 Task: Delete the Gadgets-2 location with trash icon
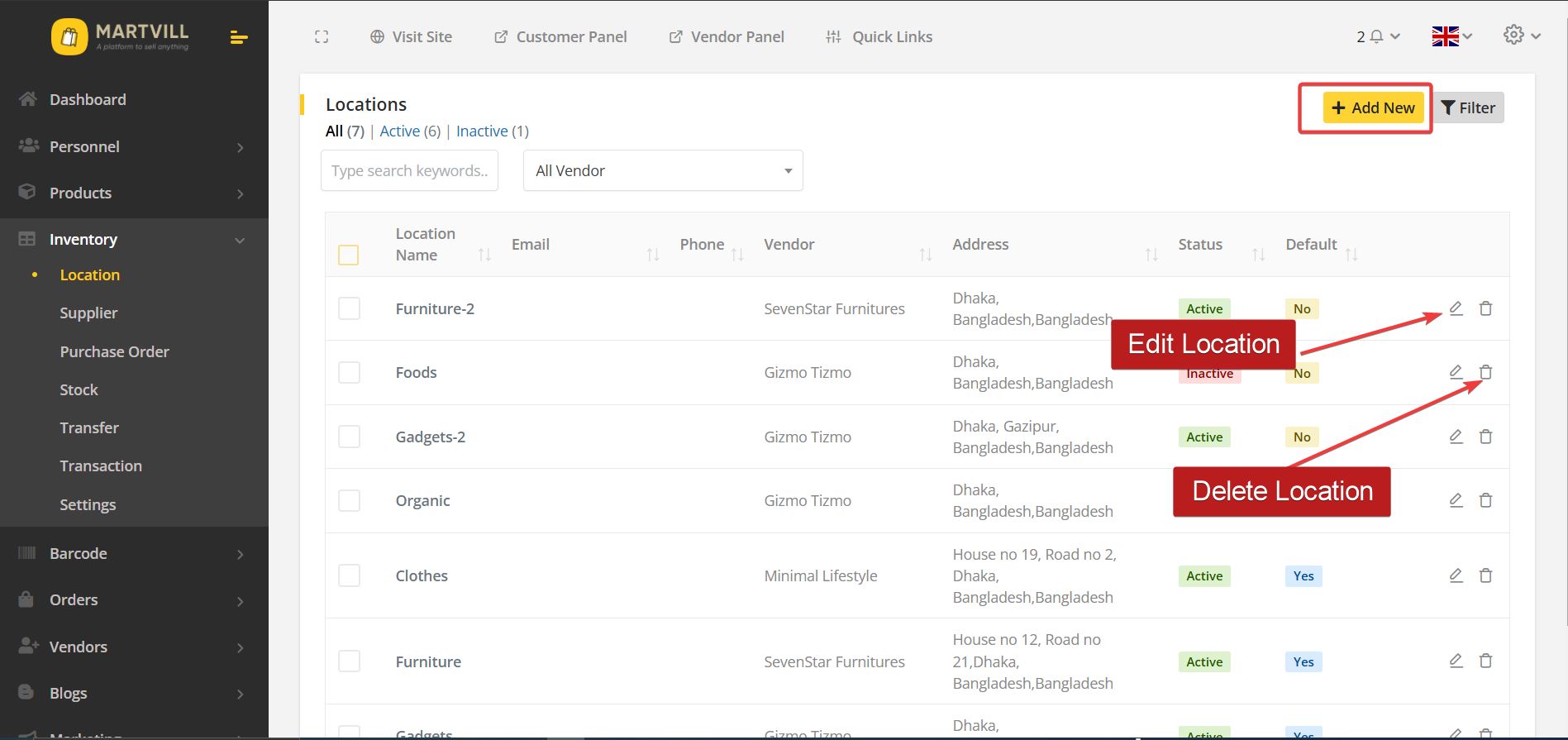(1485, 437)
